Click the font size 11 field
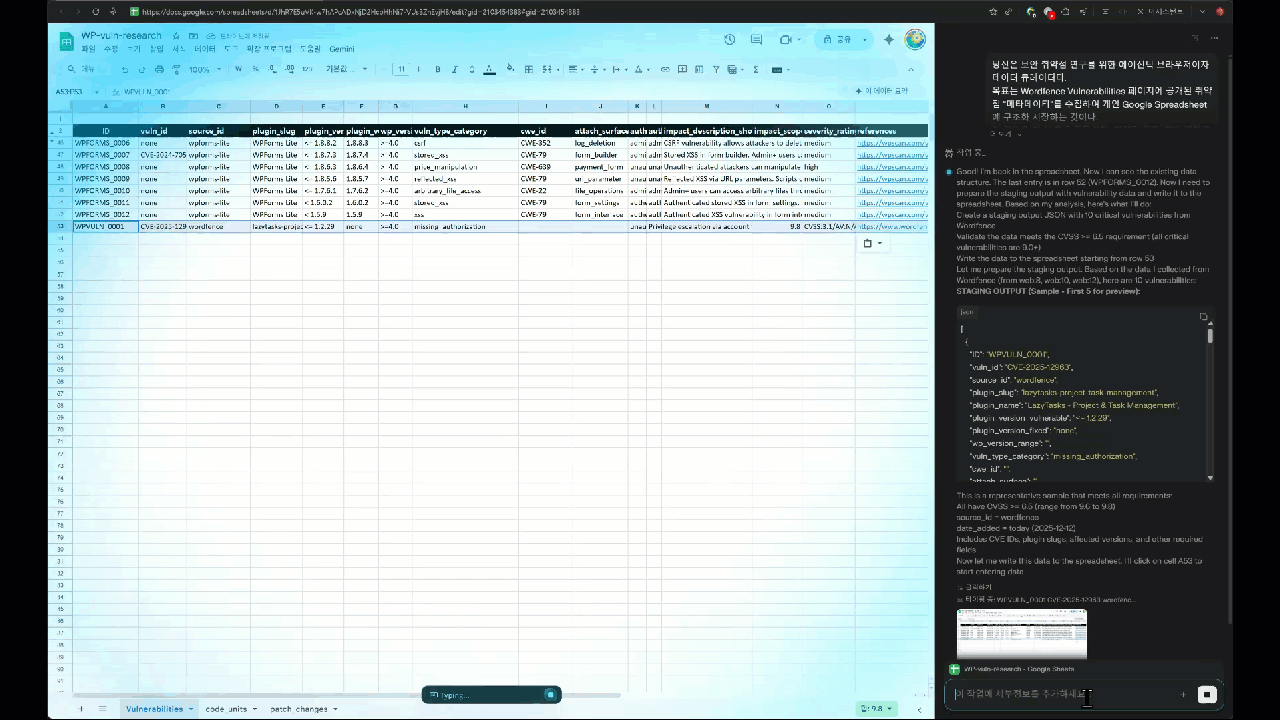Viewport: 1280px width, 720px height. pos(402,69)
